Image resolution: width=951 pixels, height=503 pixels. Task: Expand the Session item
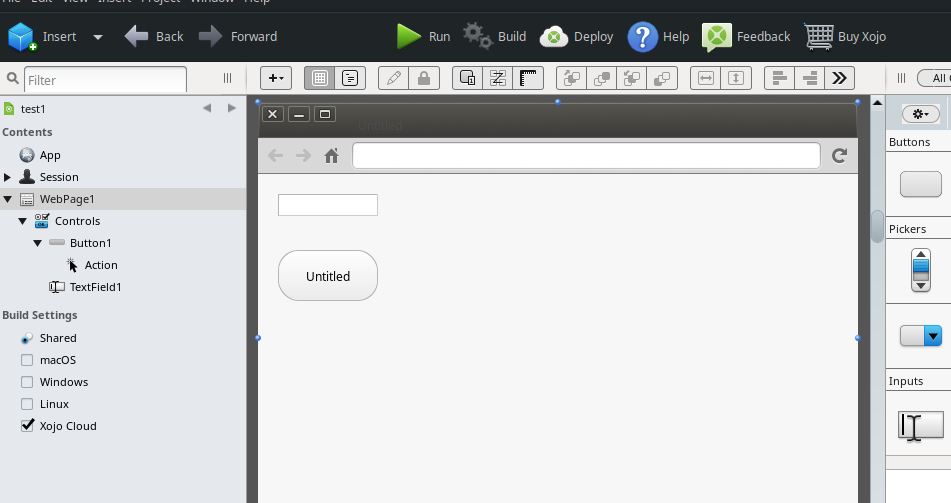tap(7, 177)
